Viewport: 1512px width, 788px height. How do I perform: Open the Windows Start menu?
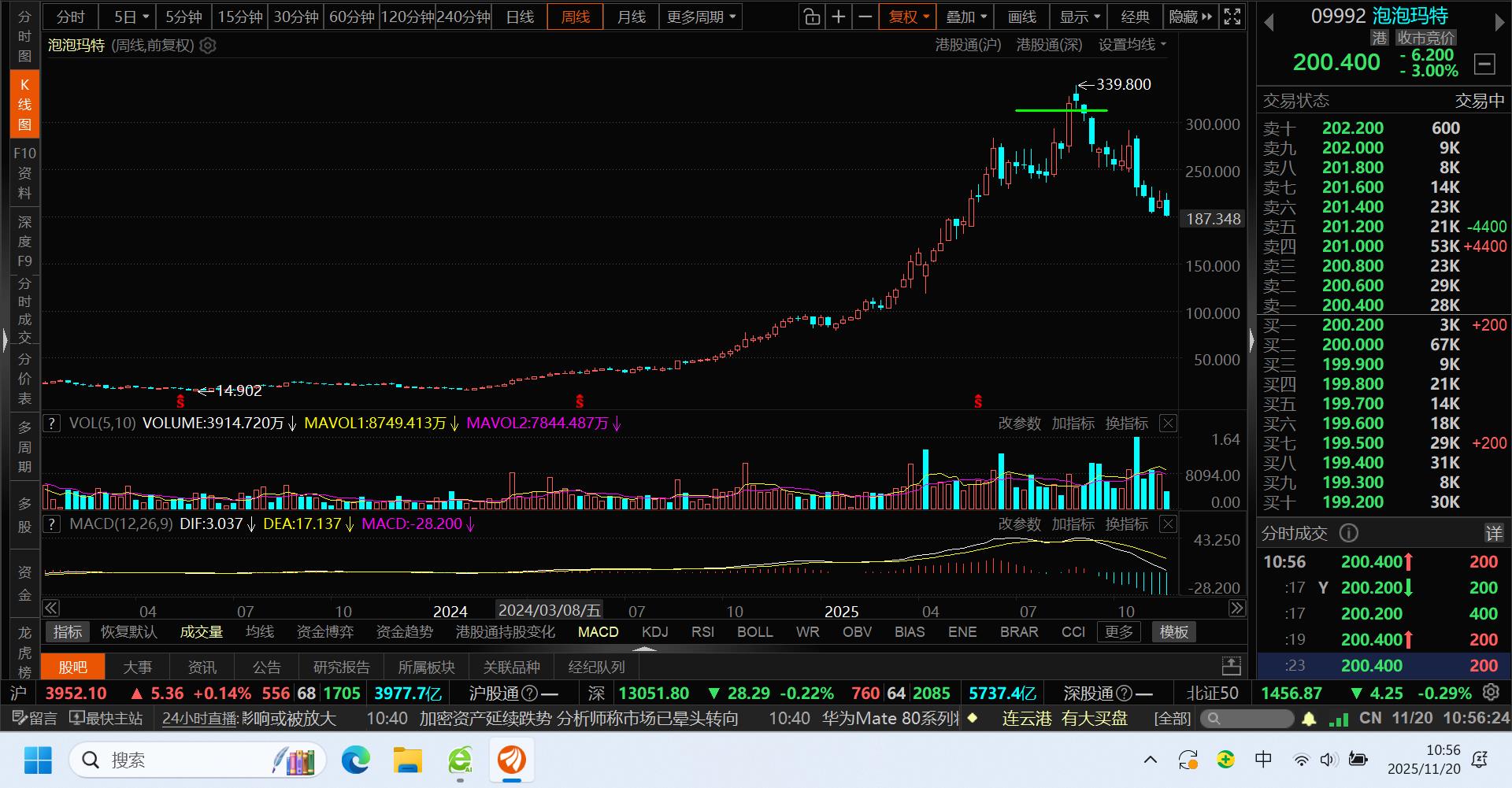(38, 760)
